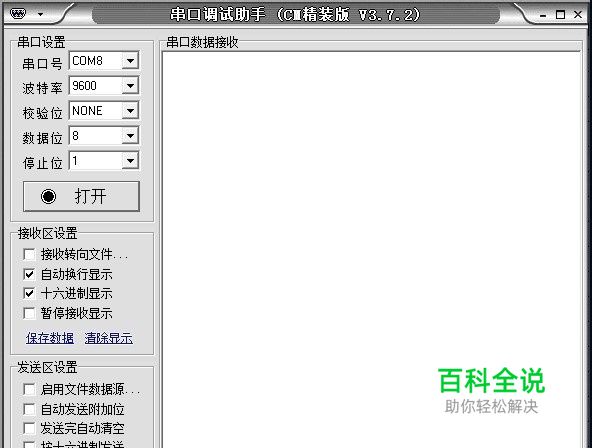
Task: Open the small arrow menu beside the logo
Action: (40, 15)
